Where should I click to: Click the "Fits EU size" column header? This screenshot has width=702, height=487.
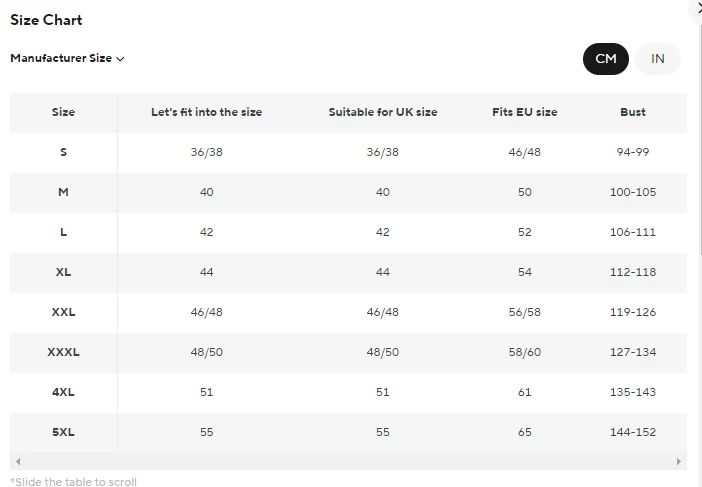524,112
